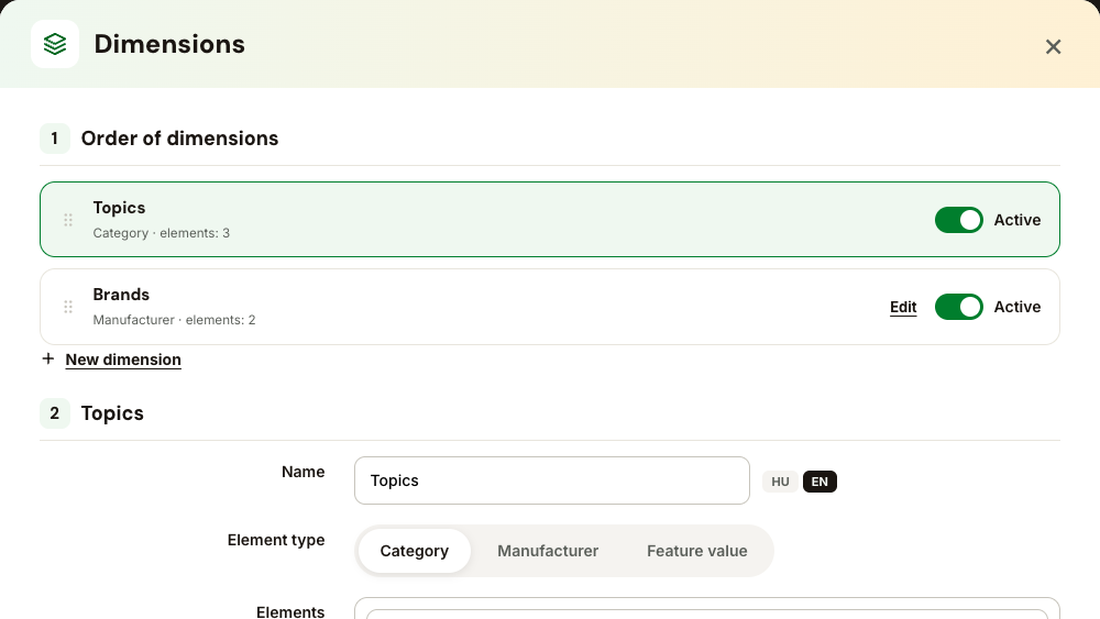Toggle the Topics dimension Active switch
This screenshot has height=619, width=1100.
pos(958,220)
